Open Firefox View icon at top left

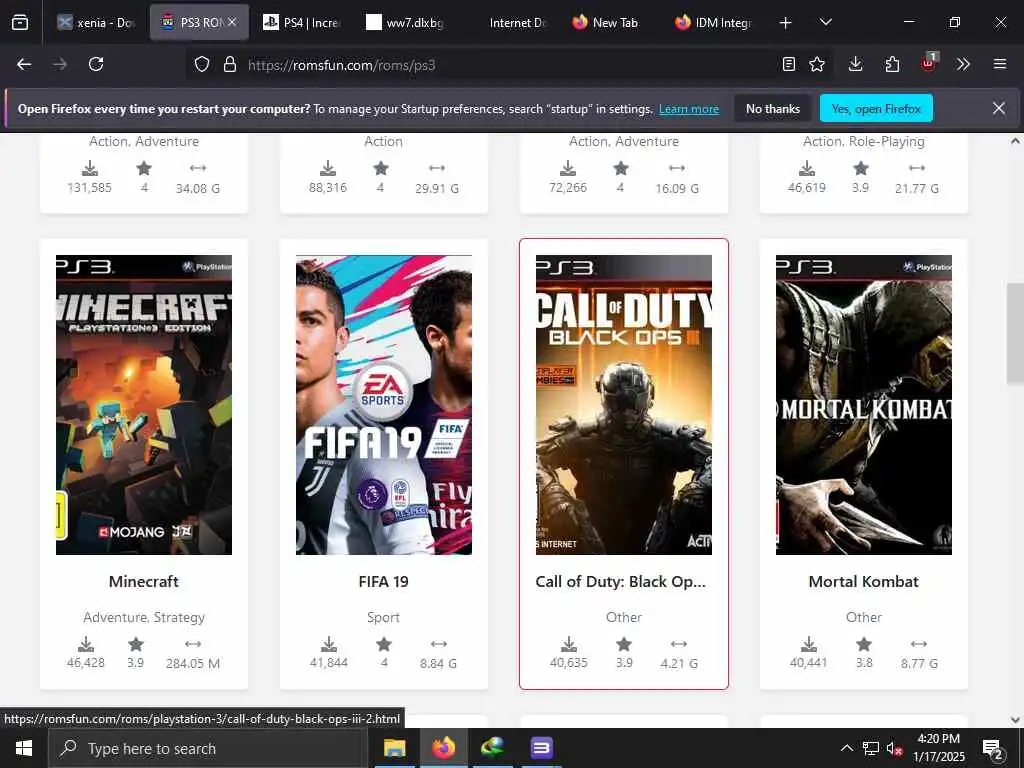pos(20,23)
